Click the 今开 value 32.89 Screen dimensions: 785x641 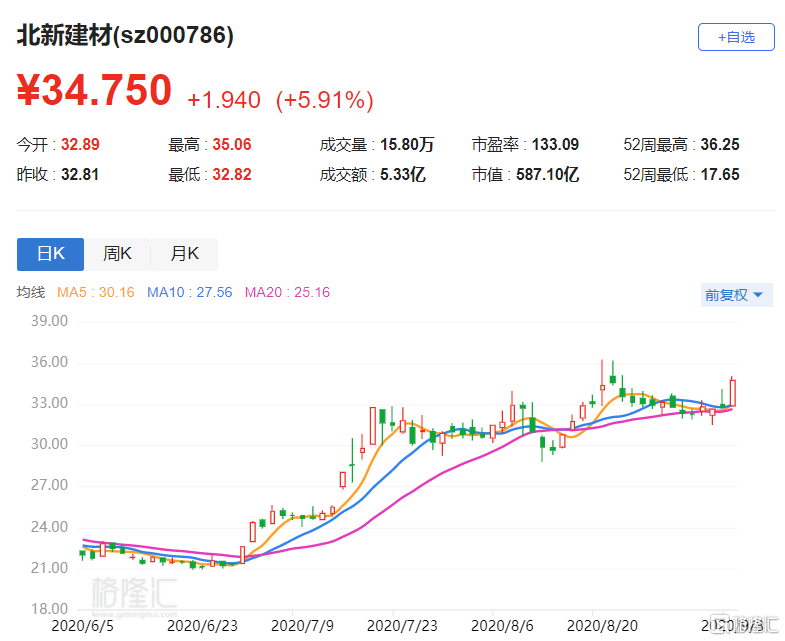[x=80, y=145]
